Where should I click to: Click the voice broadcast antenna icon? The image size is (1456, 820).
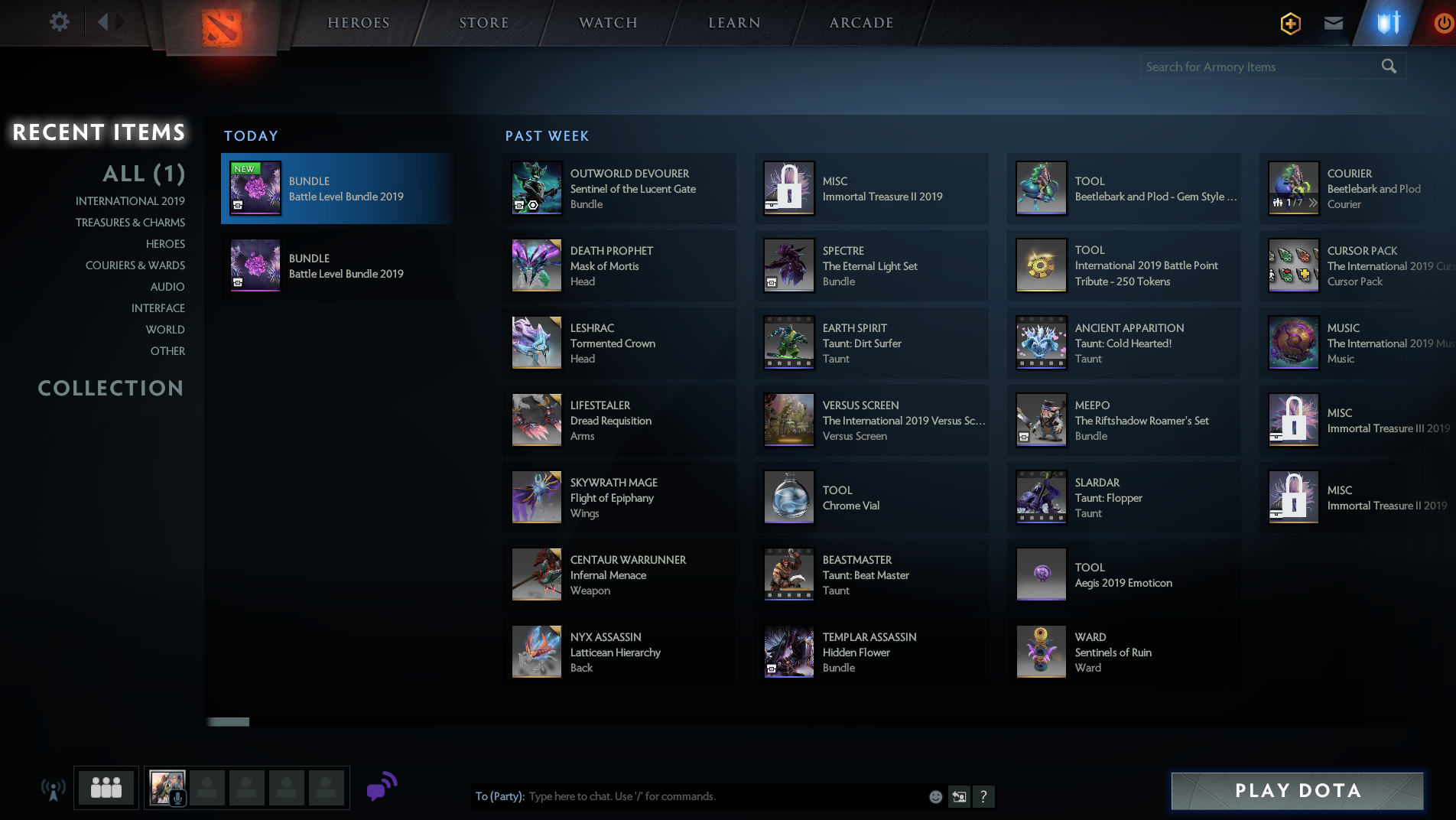(53, 789)
